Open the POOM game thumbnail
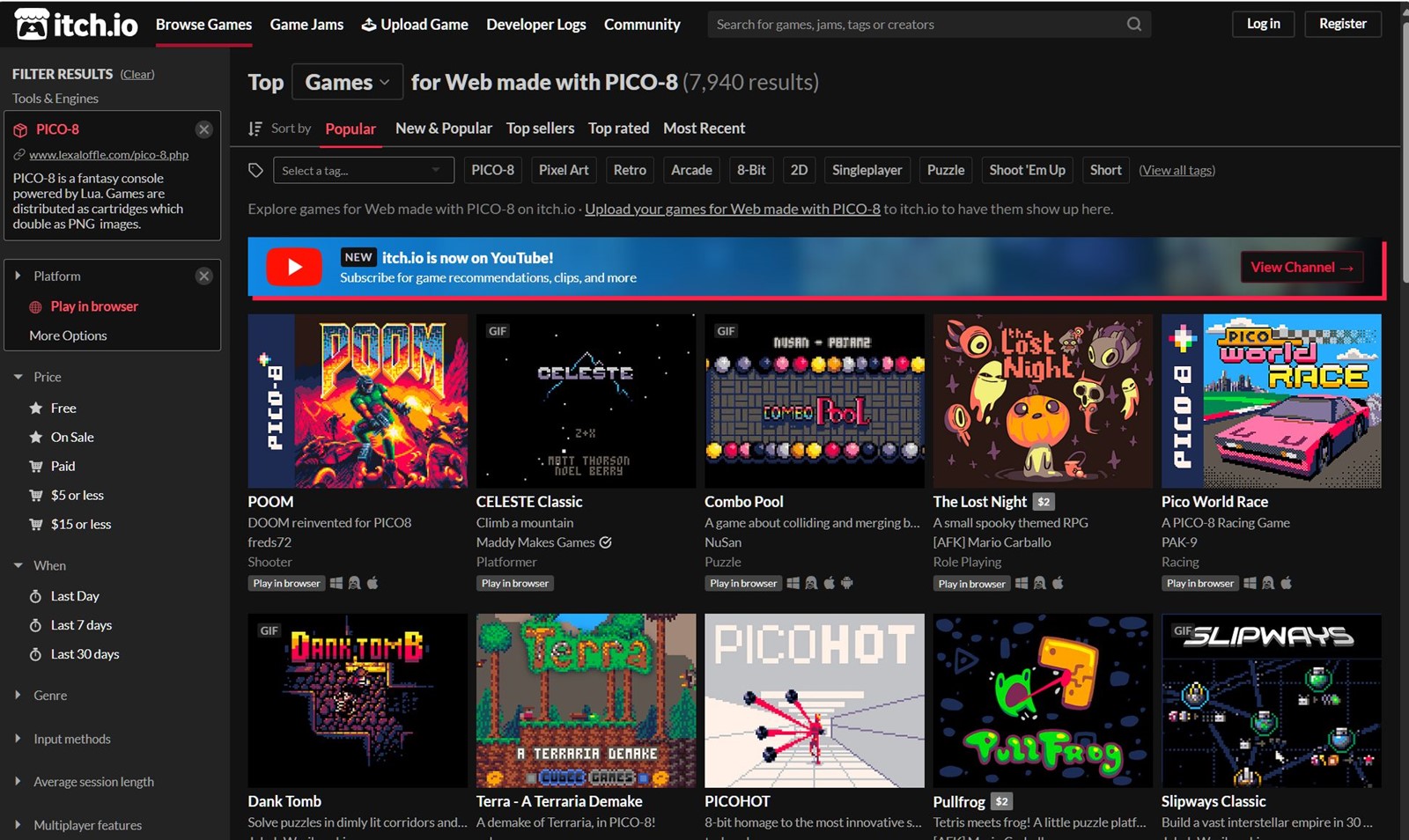The width and height of the screenshot is (1409, 840). point(358,401)
